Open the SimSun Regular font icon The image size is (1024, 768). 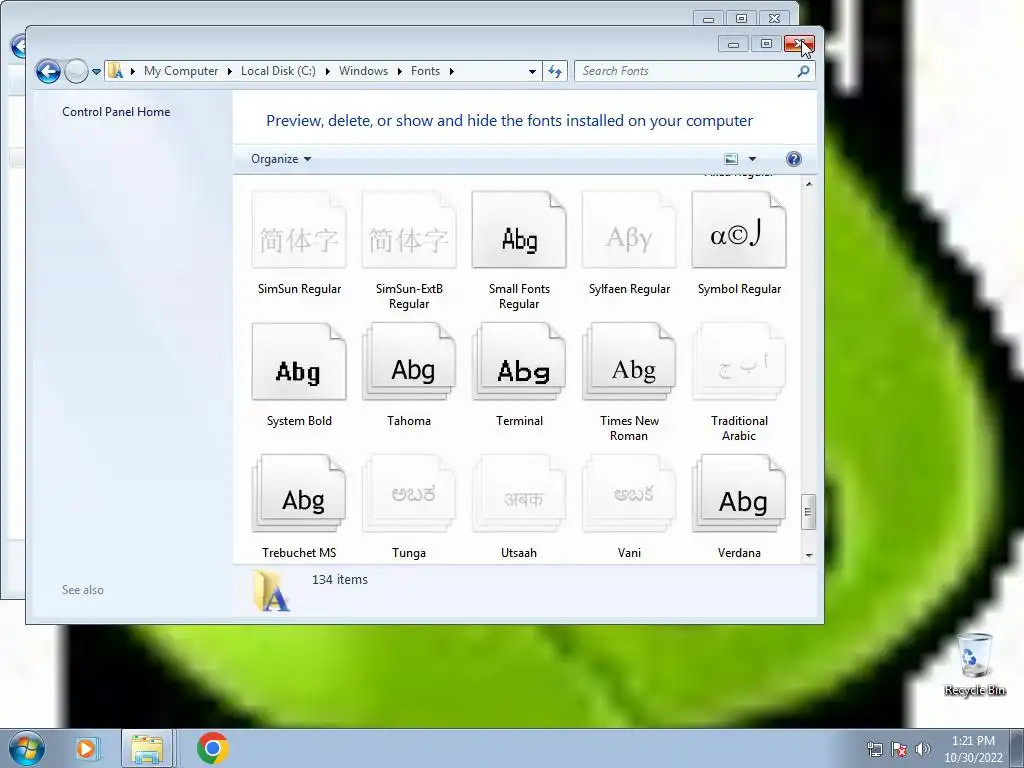299,230
